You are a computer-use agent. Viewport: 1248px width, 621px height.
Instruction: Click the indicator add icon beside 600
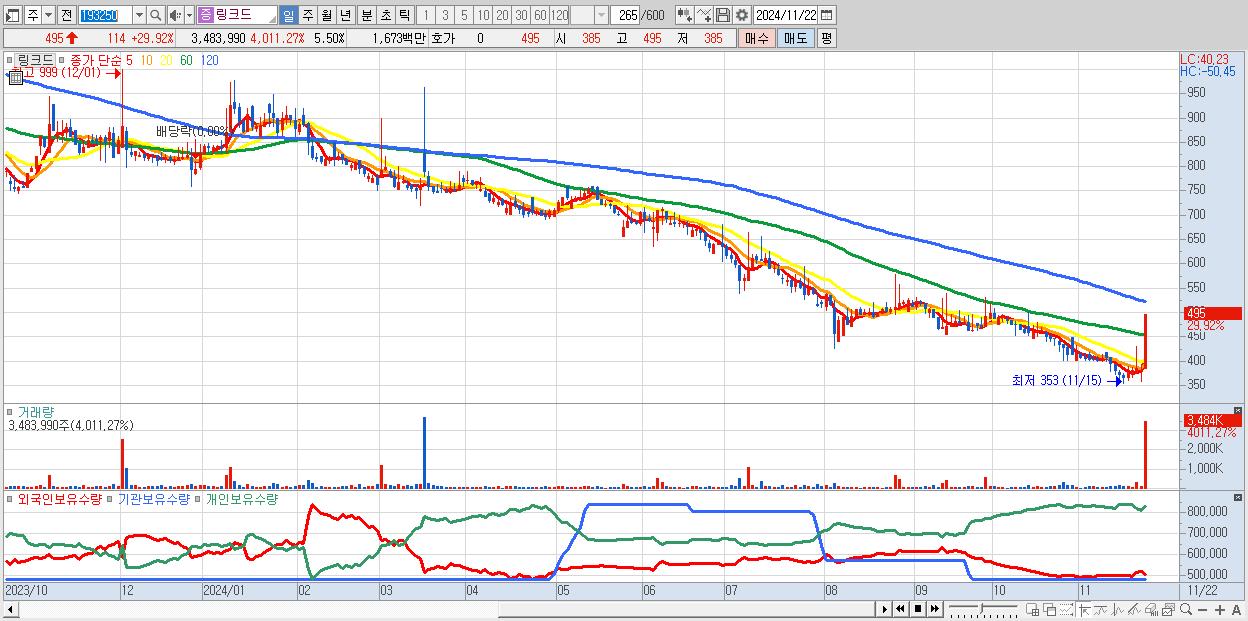pyautogui.click(x=684, y=15)
